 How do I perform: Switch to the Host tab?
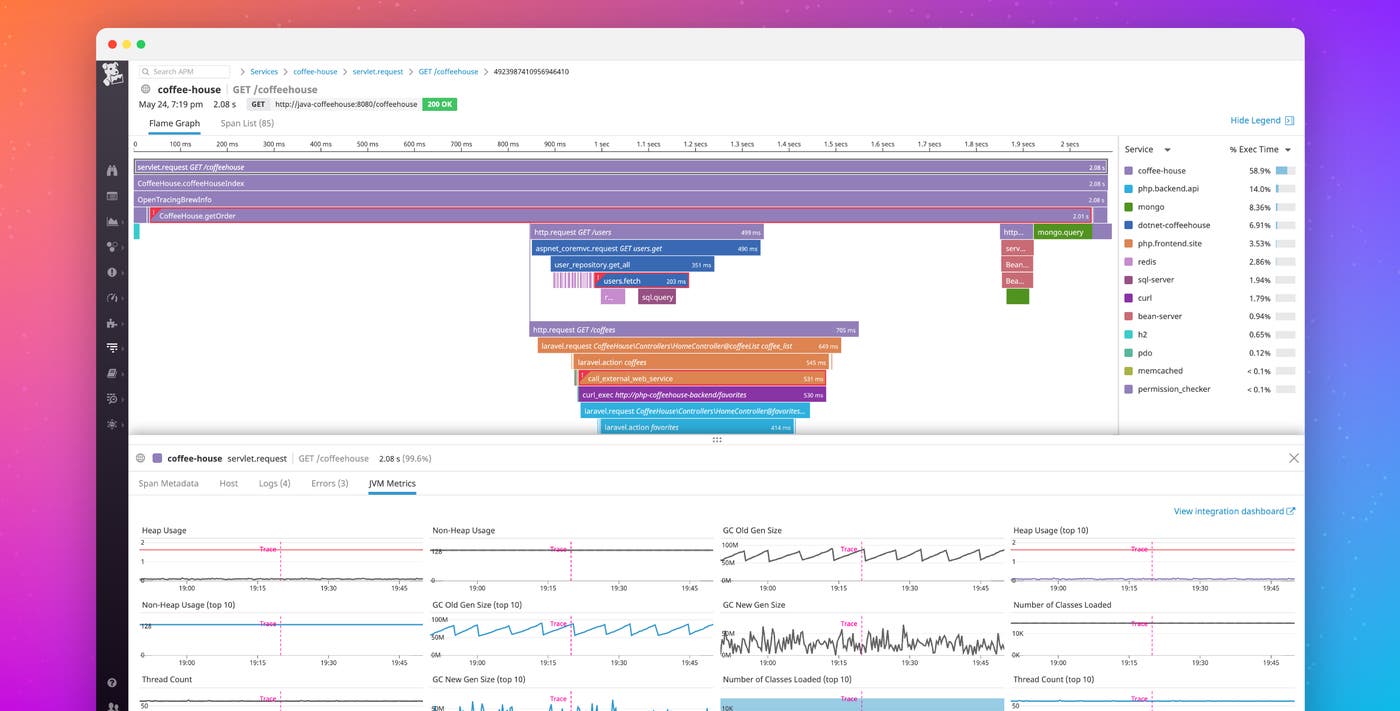(x=228, y=483)
